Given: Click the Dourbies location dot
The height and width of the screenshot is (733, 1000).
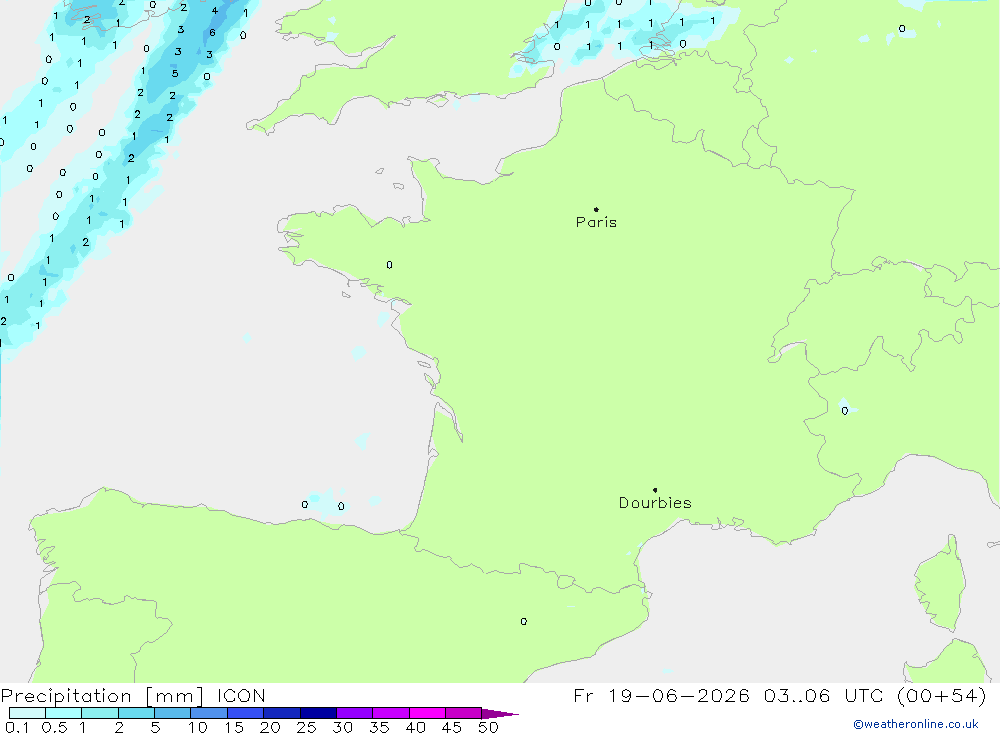Looking at the screenshot, I should (655, 490).
